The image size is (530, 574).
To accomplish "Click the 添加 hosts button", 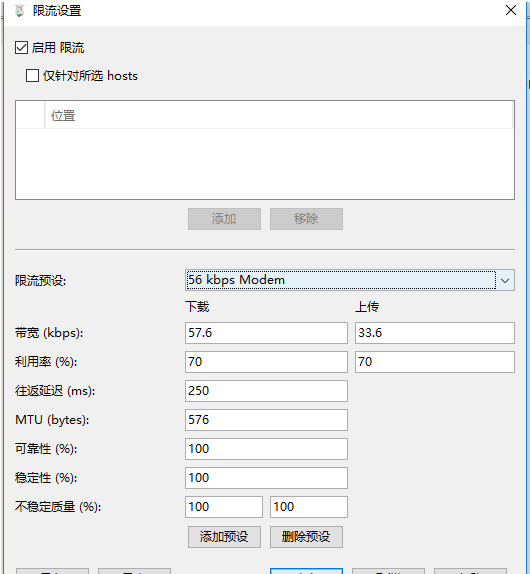I will (x=224, y=219).
